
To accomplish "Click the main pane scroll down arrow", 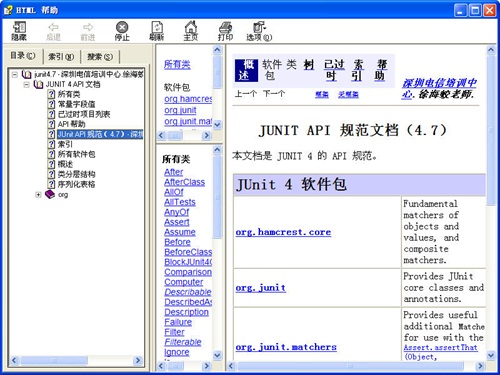I will pyautogui.click(x=491, y=356).
